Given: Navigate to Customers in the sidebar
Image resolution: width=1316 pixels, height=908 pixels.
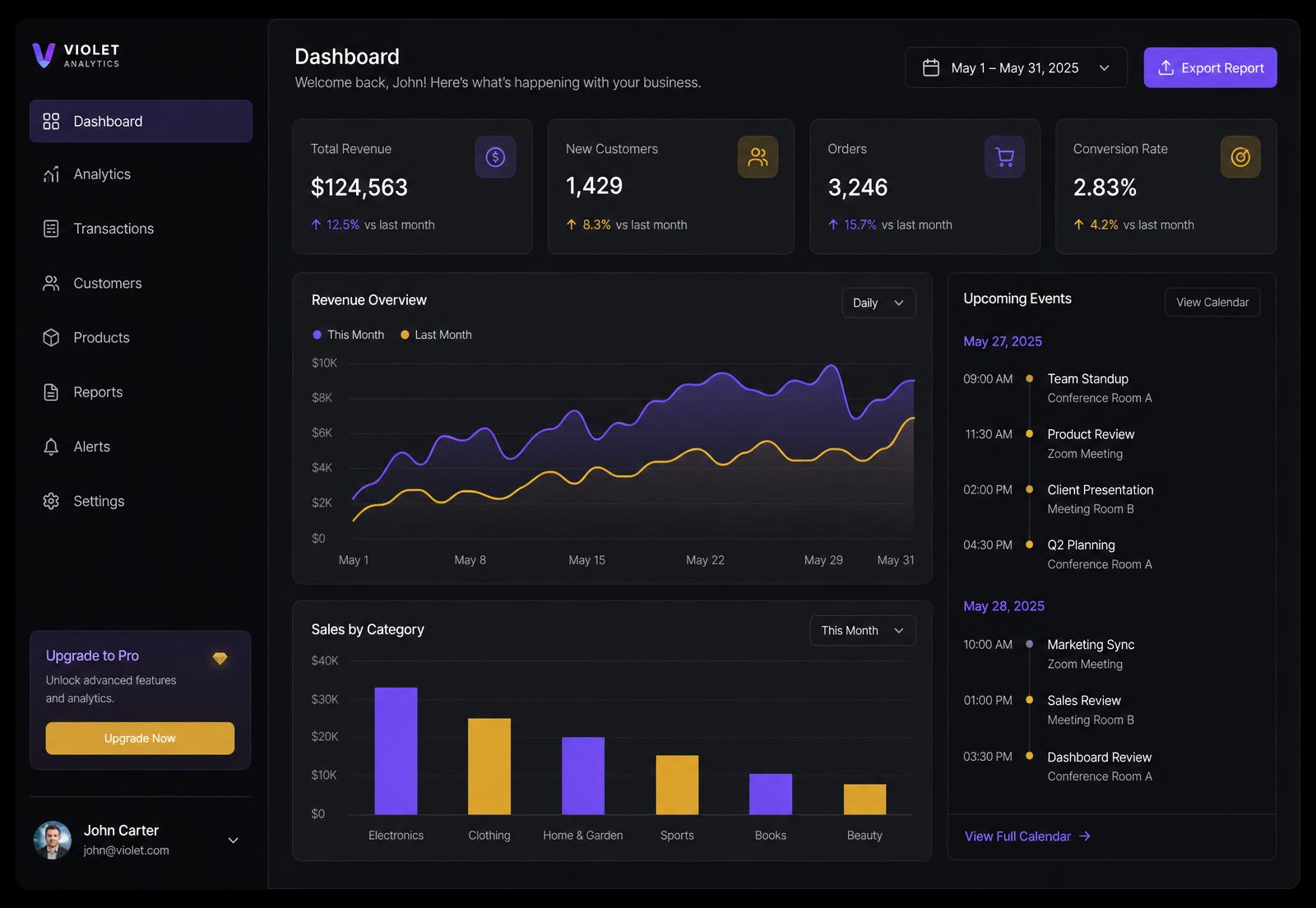Looking at the screenshot, I should pos(141,283).
